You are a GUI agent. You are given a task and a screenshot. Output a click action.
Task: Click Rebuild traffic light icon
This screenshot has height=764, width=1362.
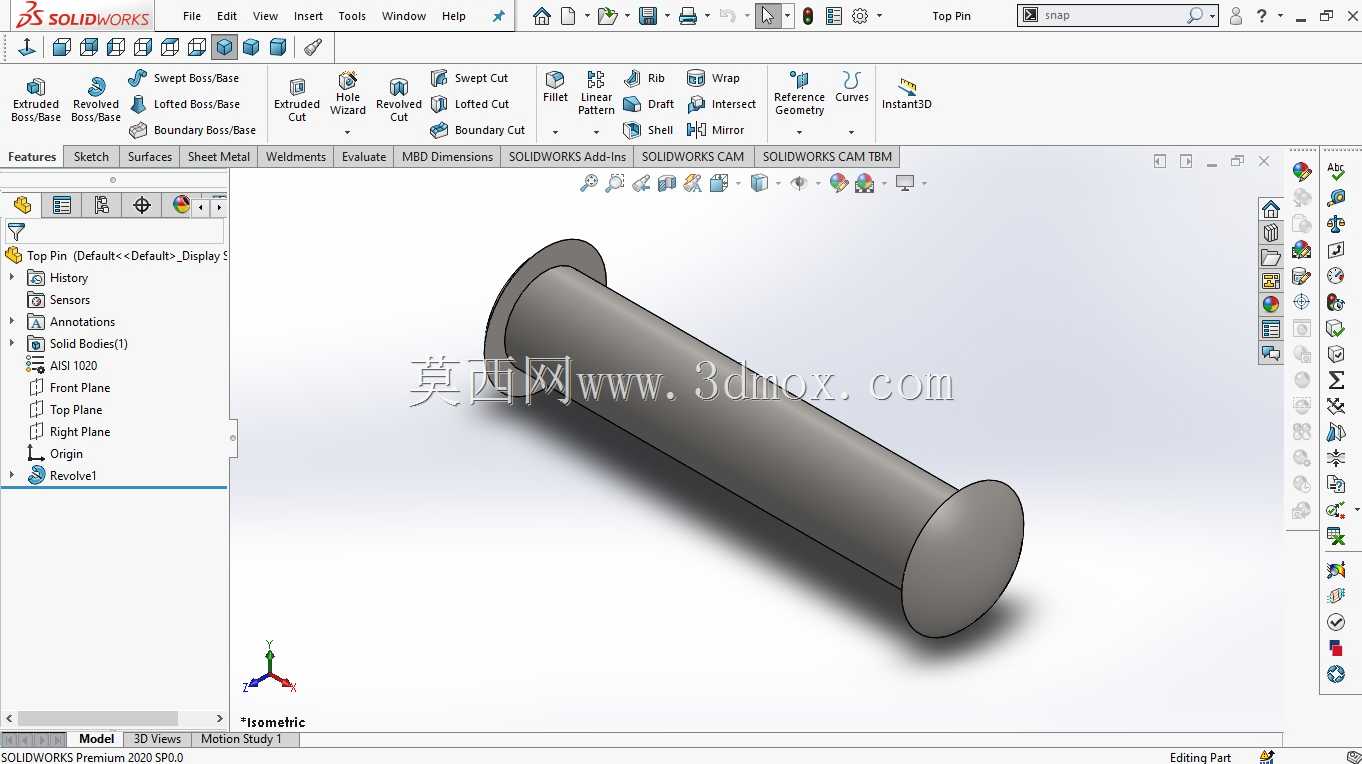(x=808, y=16)
